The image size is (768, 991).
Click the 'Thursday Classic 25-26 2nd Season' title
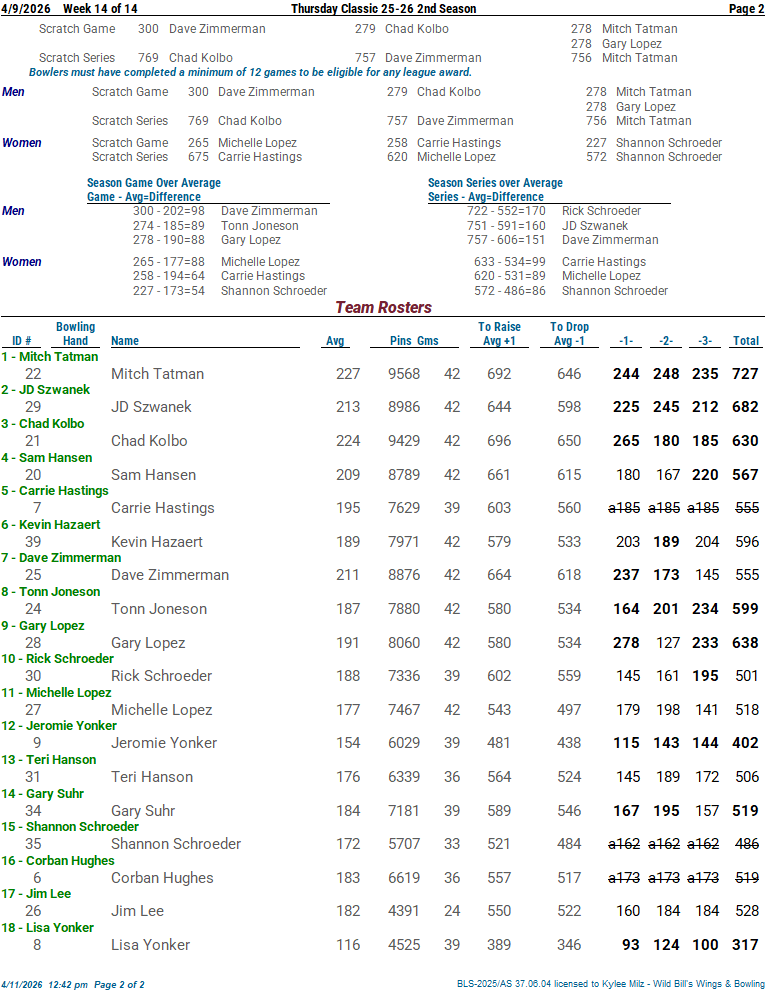[x=383, y=9]
